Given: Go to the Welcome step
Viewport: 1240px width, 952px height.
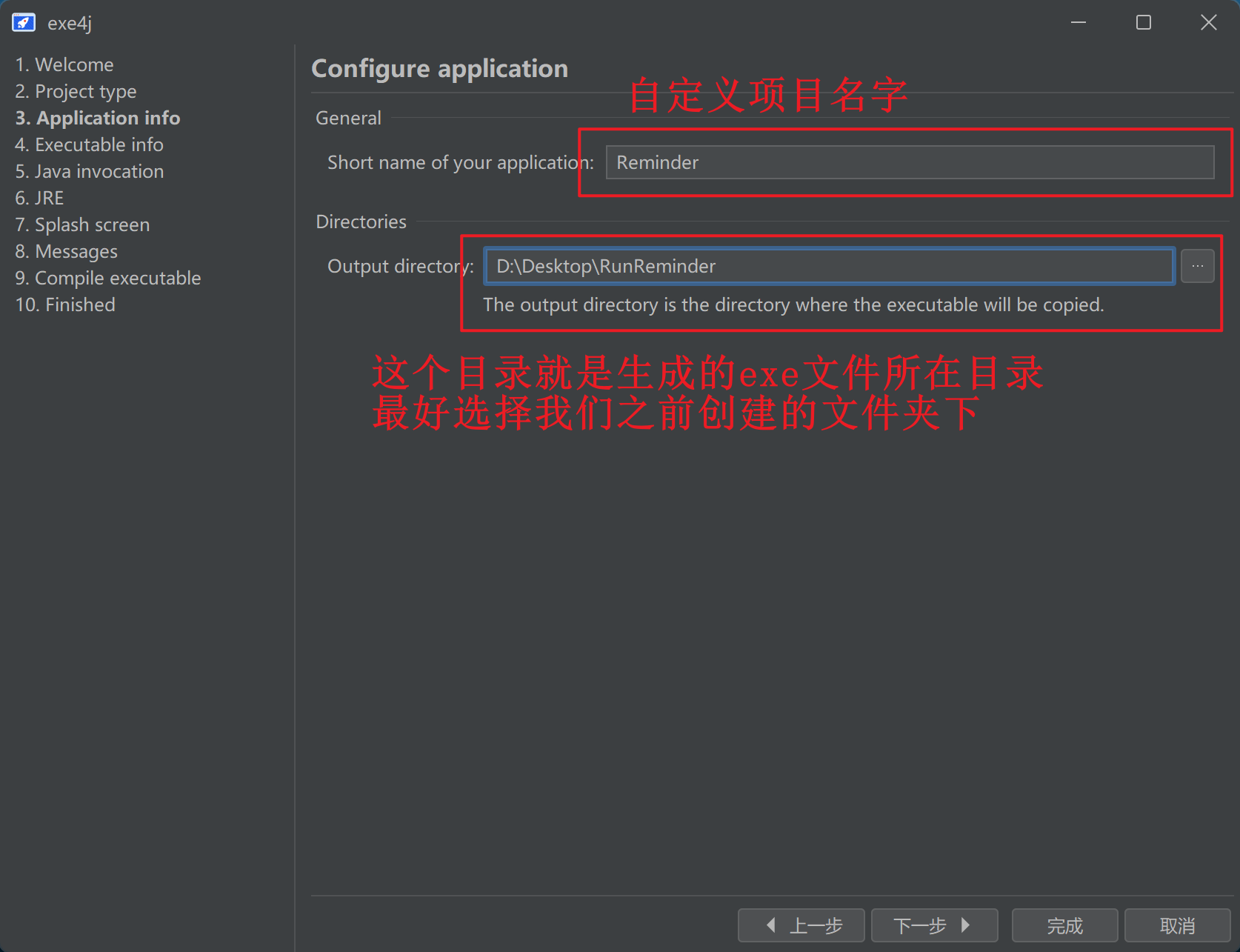Looking at the screenshot, I should [64, 64].
